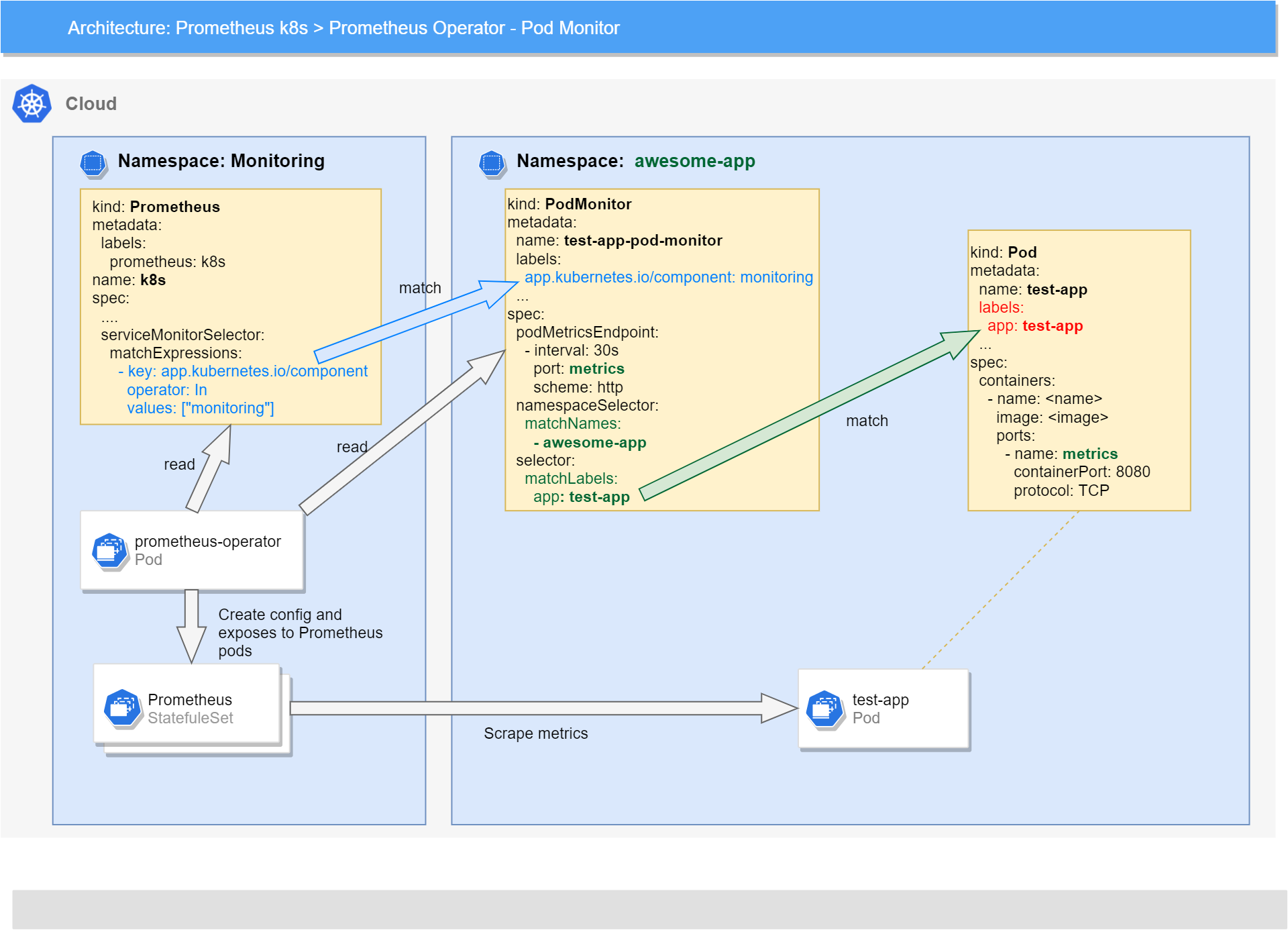1288x930 pixels.
Task: Click '- key: app.kubernetes.io/component' text
Action: point(243,371)
